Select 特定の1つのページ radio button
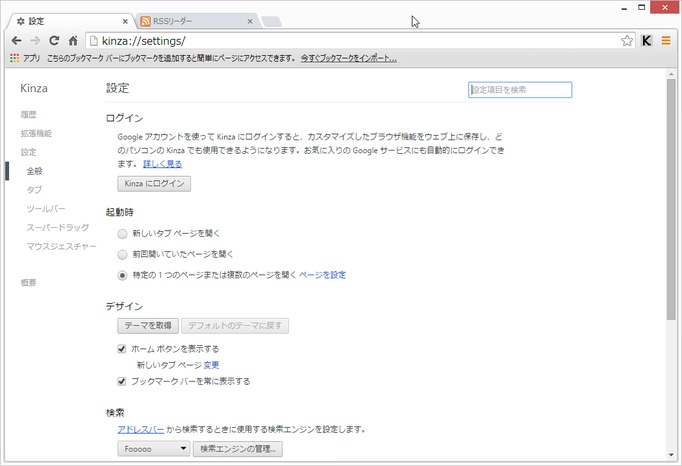The width and height of the screenshot is (682, 466). pyautogui.click(x=122, y=275)
